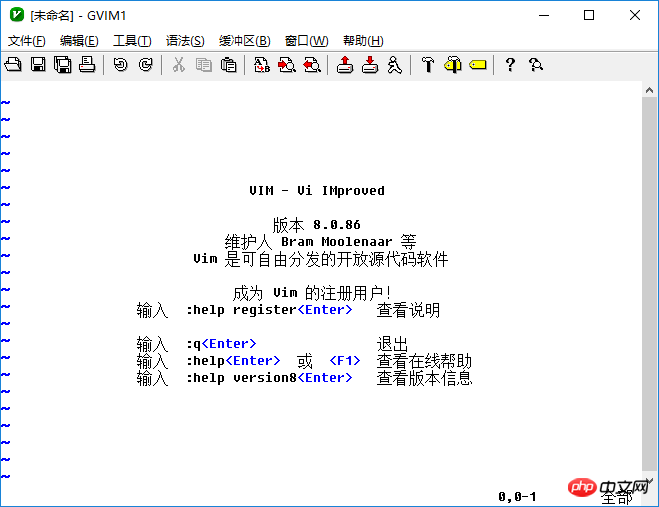This screenshot has width=659, height=507.
Task: Click the cursor position "0,0-1" in the ruler
Action: tap(517, 497)
